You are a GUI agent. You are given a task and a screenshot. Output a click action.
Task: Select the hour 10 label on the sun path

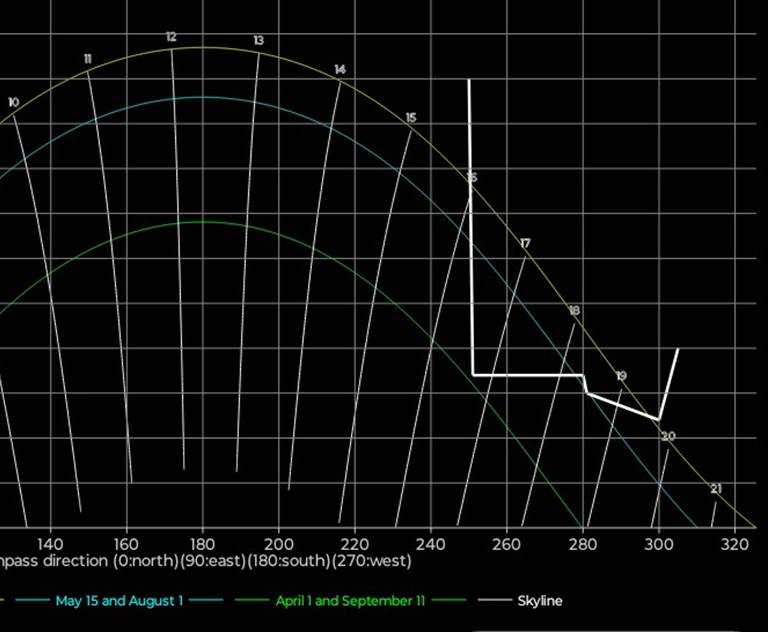point(13,102)
